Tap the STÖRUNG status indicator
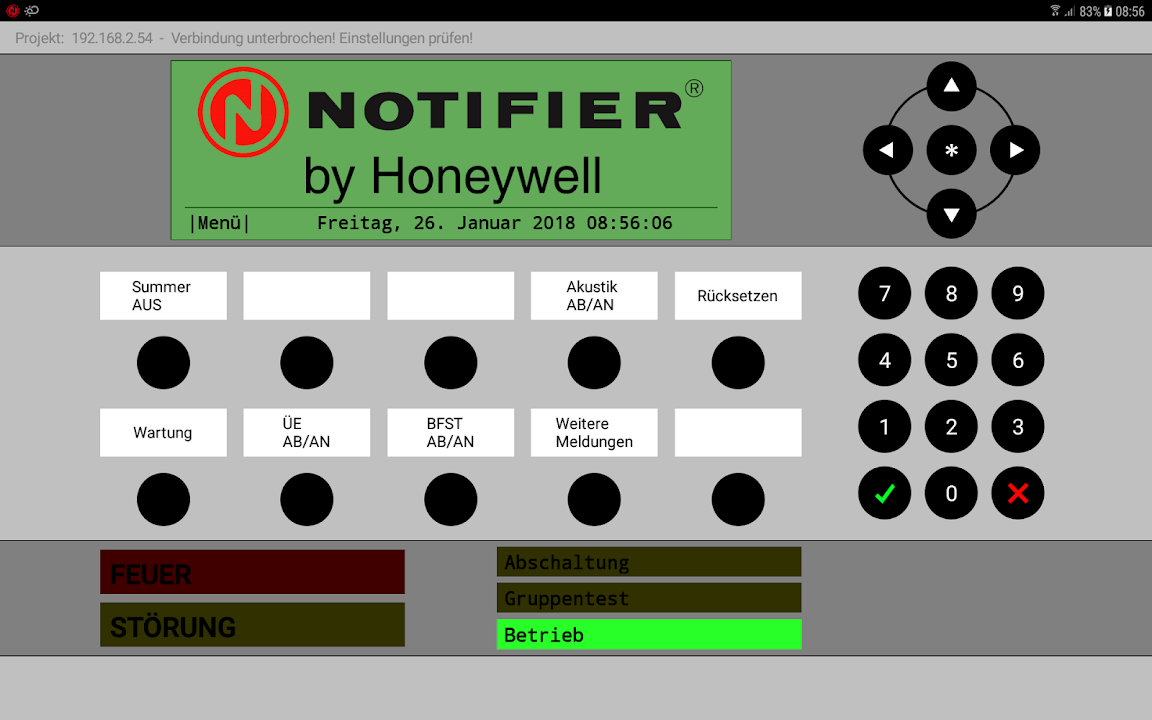The height and width of the screenshot is (720, 1152). coord(252,626)
